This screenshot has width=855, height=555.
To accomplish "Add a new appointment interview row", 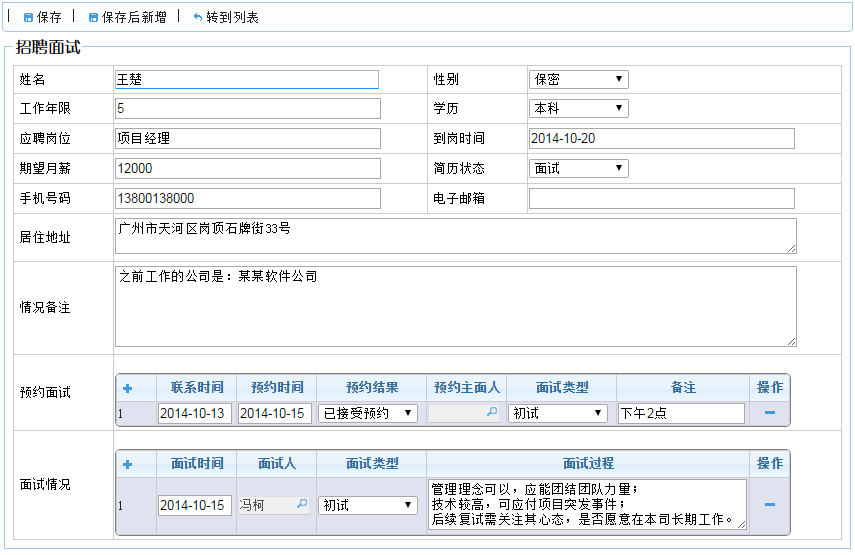I will pos(127,388).
